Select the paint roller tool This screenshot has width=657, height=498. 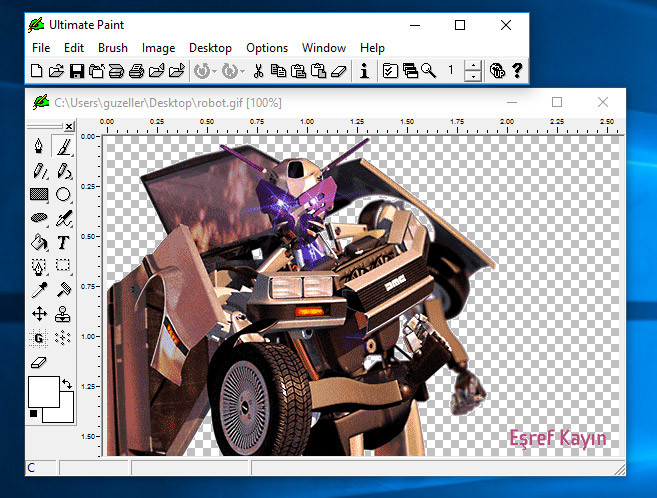pyautogui.click(x=63, y=290)
